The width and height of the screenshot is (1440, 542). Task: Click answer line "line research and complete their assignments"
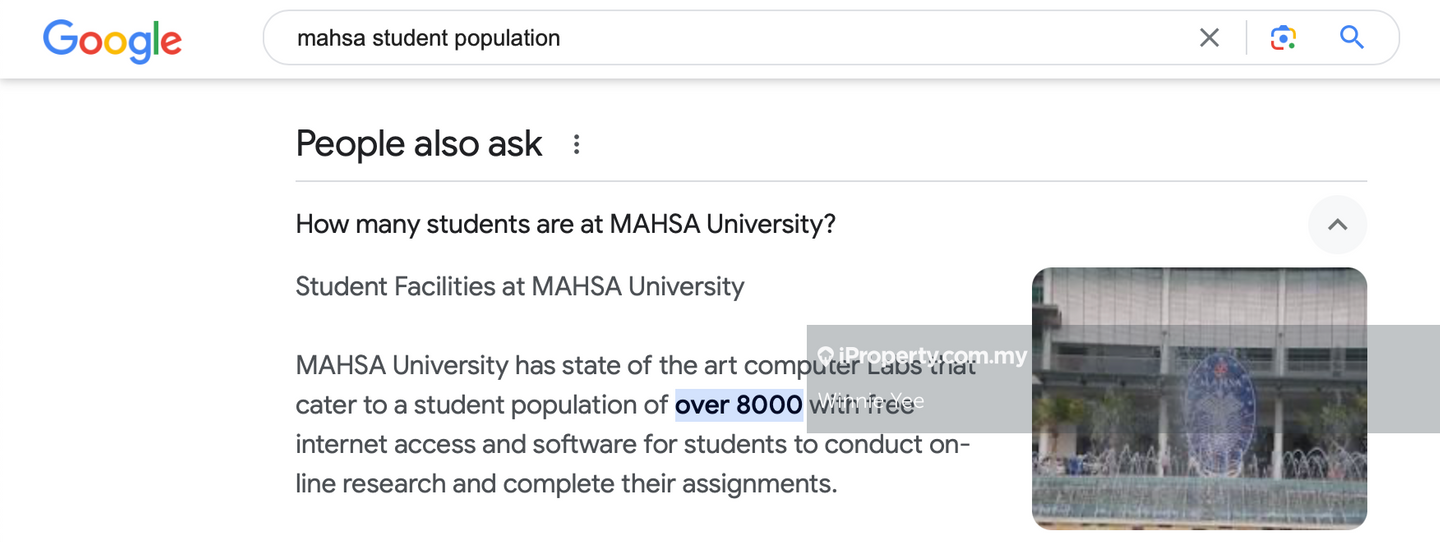[565, 484]
